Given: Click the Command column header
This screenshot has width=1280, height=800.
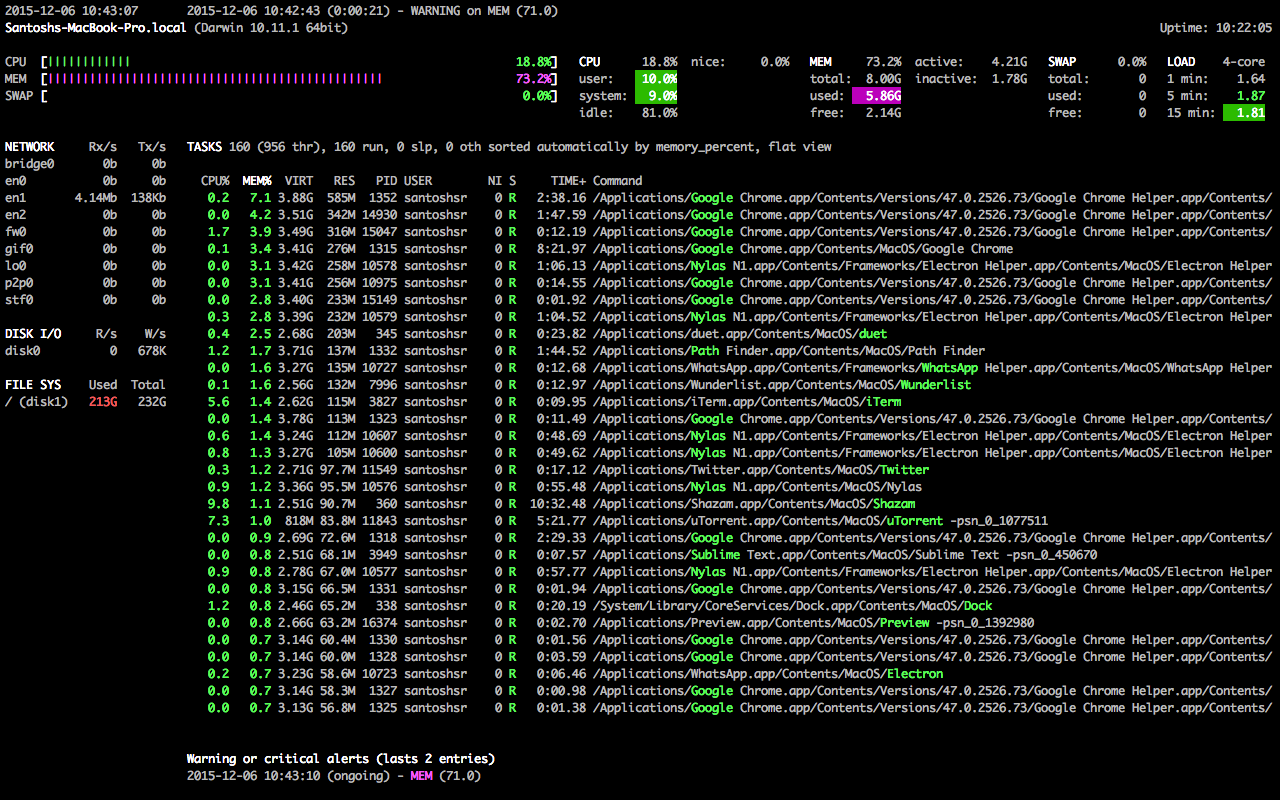Looking at the screenshot, I should 618,181.
